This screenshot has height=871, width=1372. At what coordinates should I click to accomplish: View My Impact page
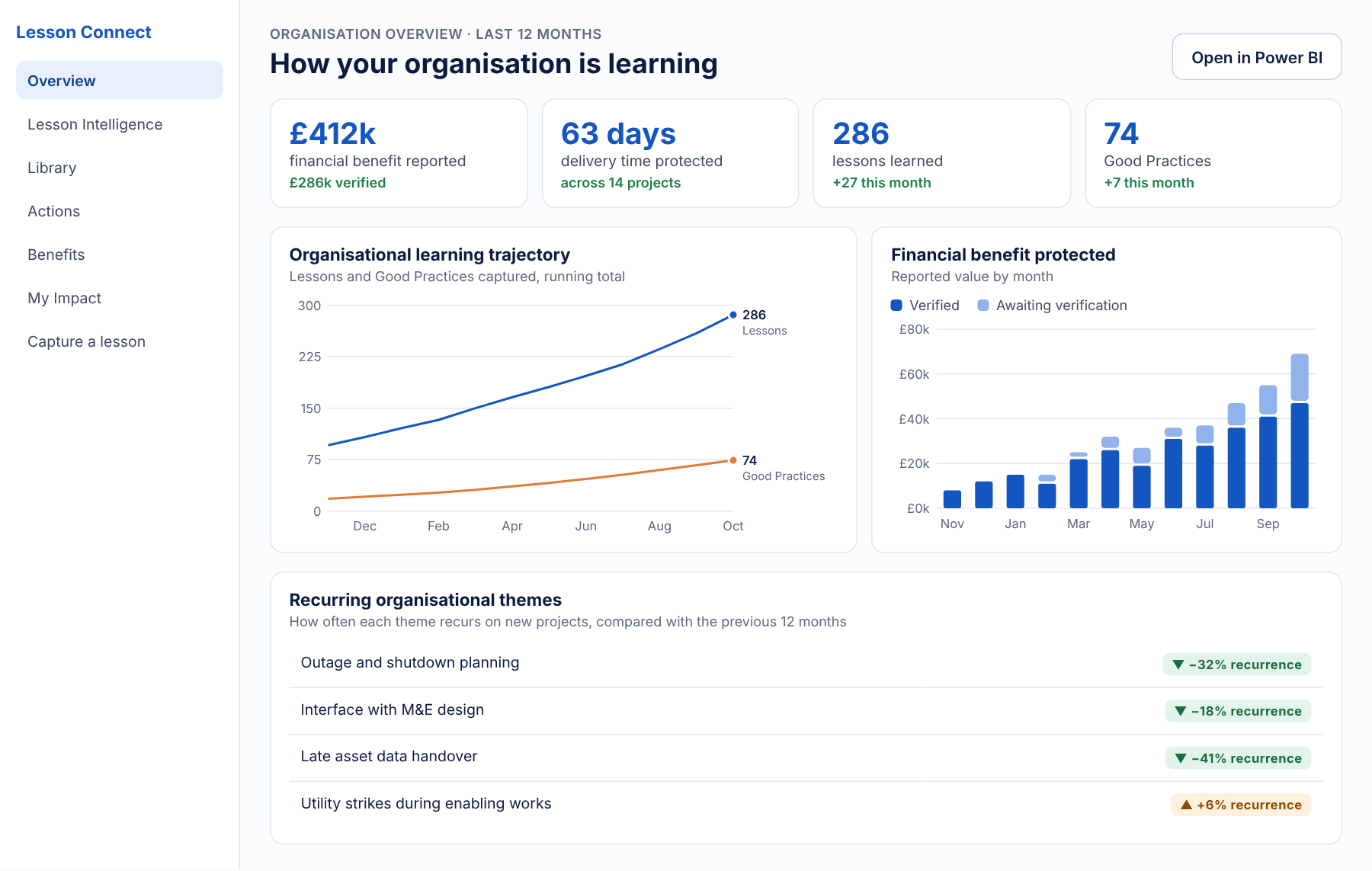[x=119, y=298]
